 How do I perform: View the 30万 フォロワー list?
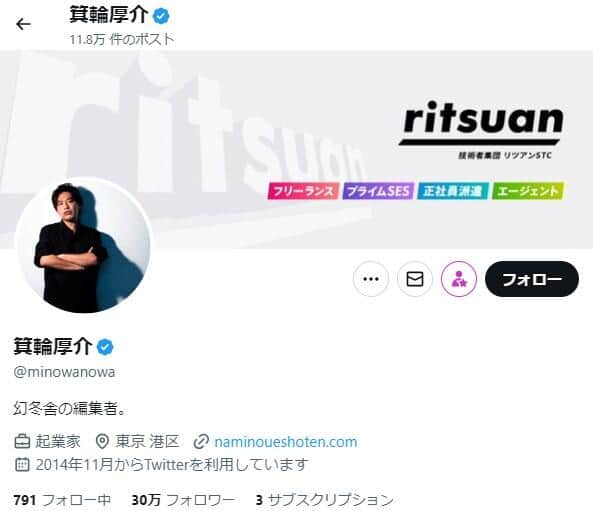tap(183, 500)
